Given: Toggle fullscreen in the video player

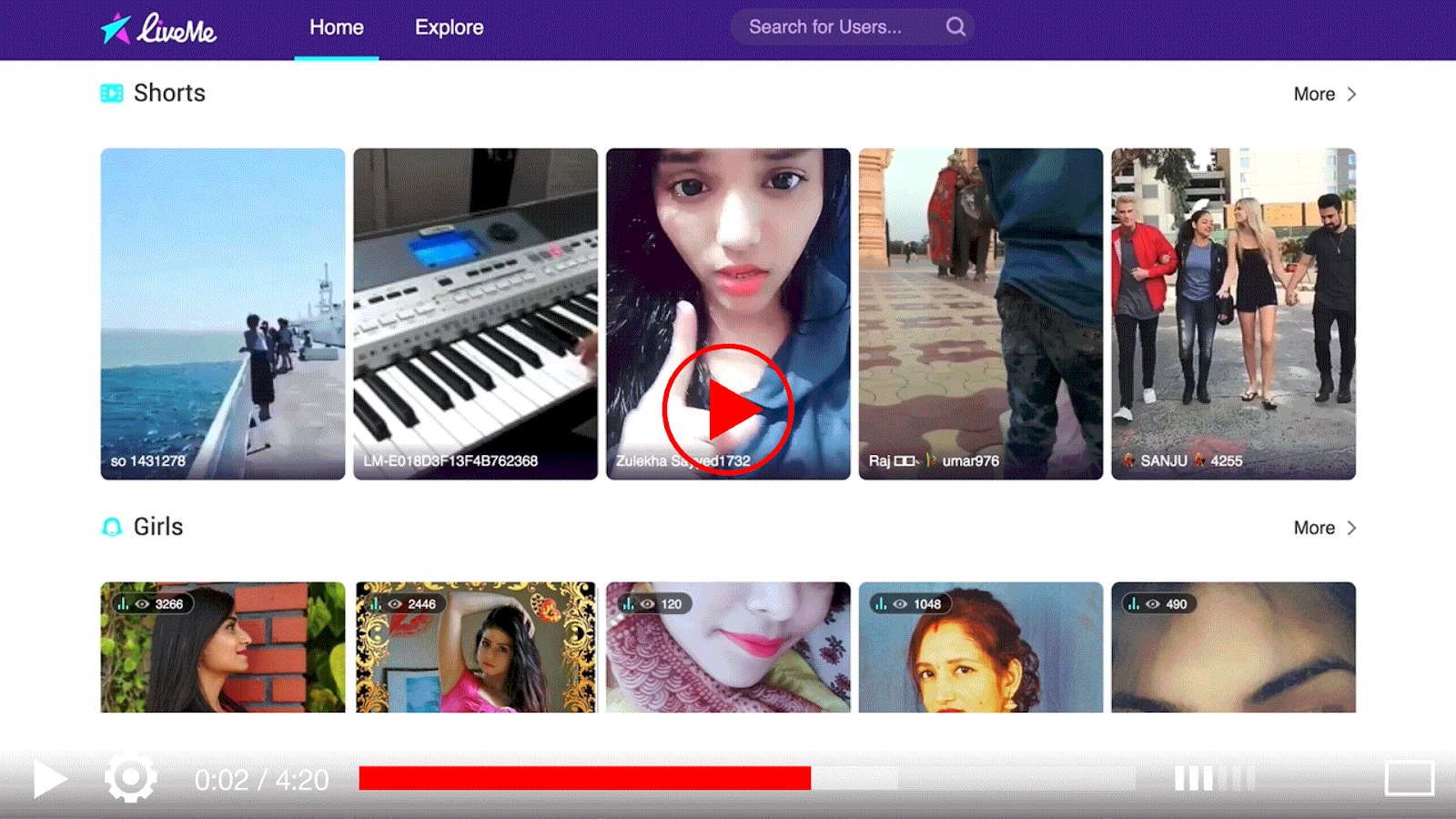Looking at the screenshot, I should tap(1410, 778).
